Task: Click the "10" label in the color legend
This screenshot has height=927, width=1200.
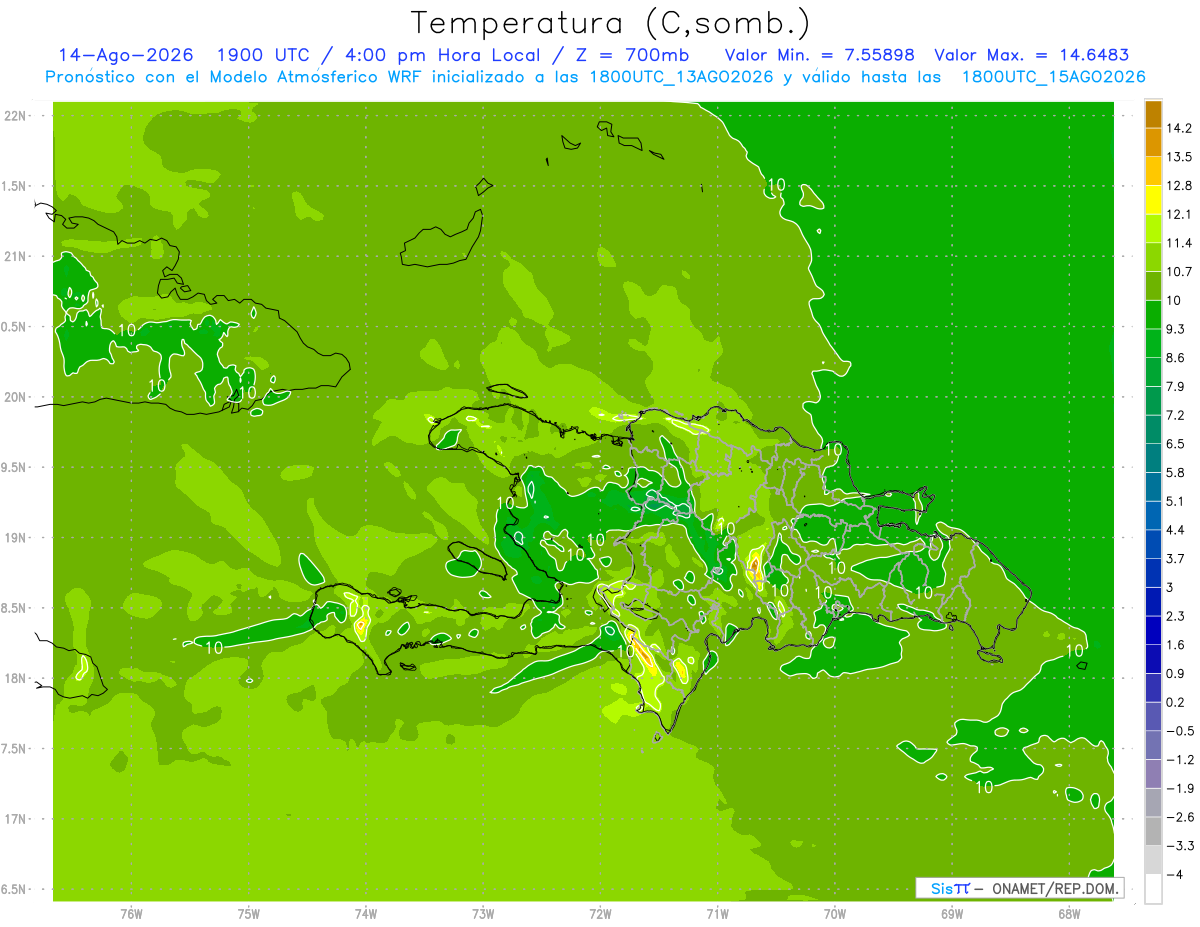Action: pyautogui.click(x=1173, y=301)
